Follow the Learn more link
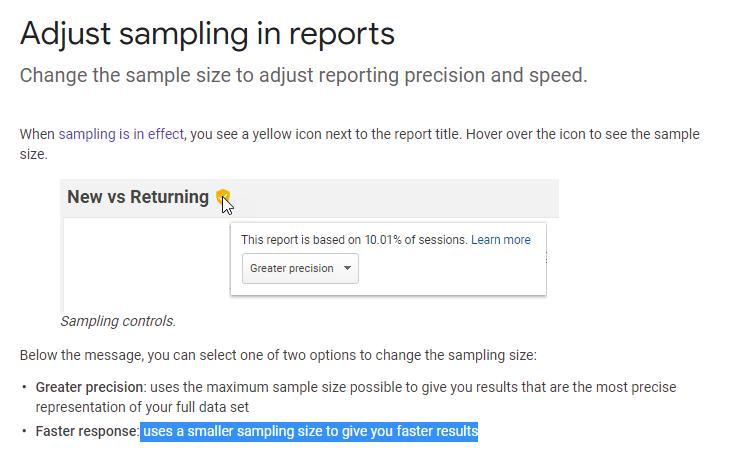737x451 pixels. [501, 240]
